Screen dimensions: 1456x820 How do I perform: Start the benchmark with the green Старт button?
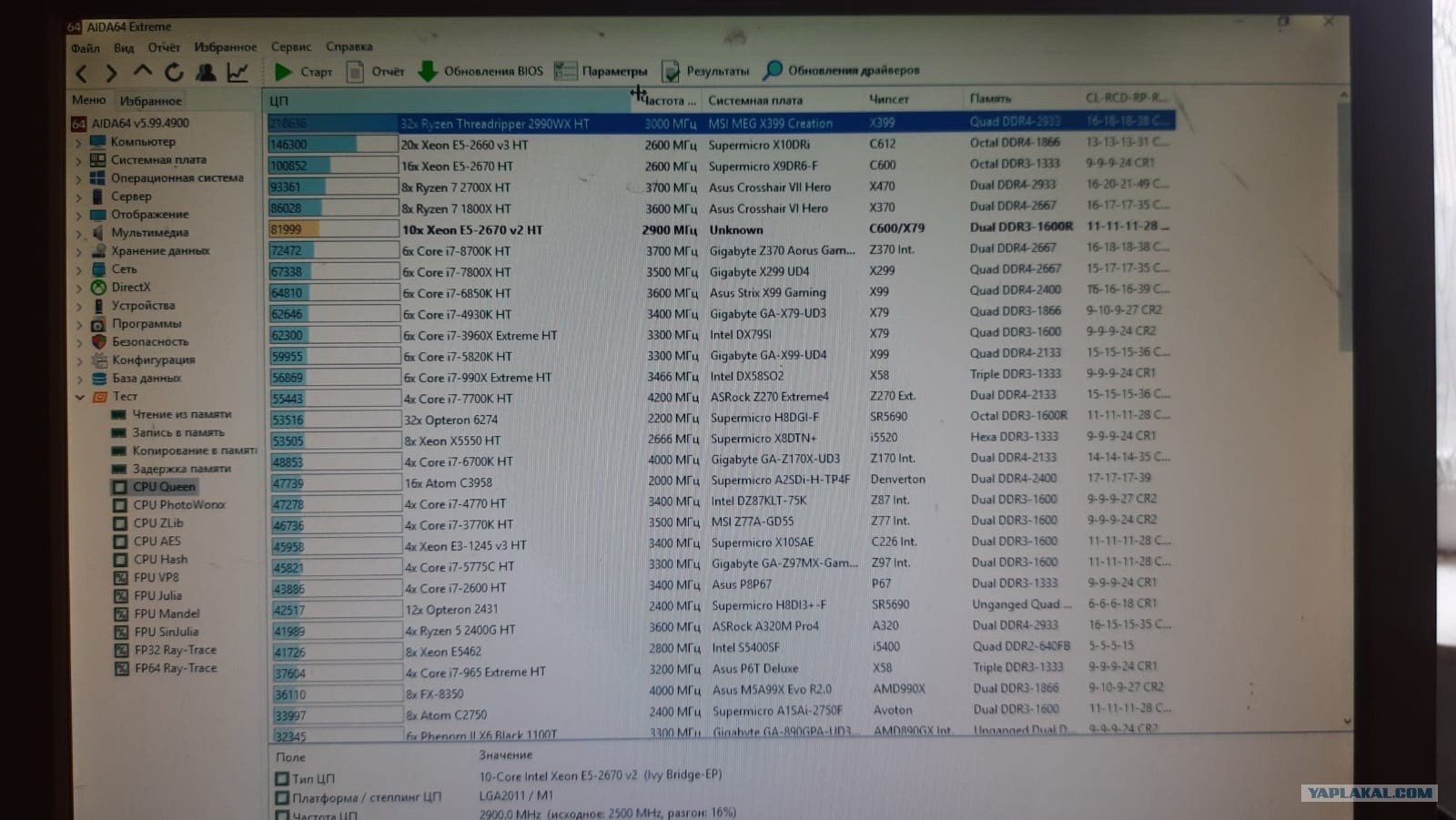[x=304, y=71]
